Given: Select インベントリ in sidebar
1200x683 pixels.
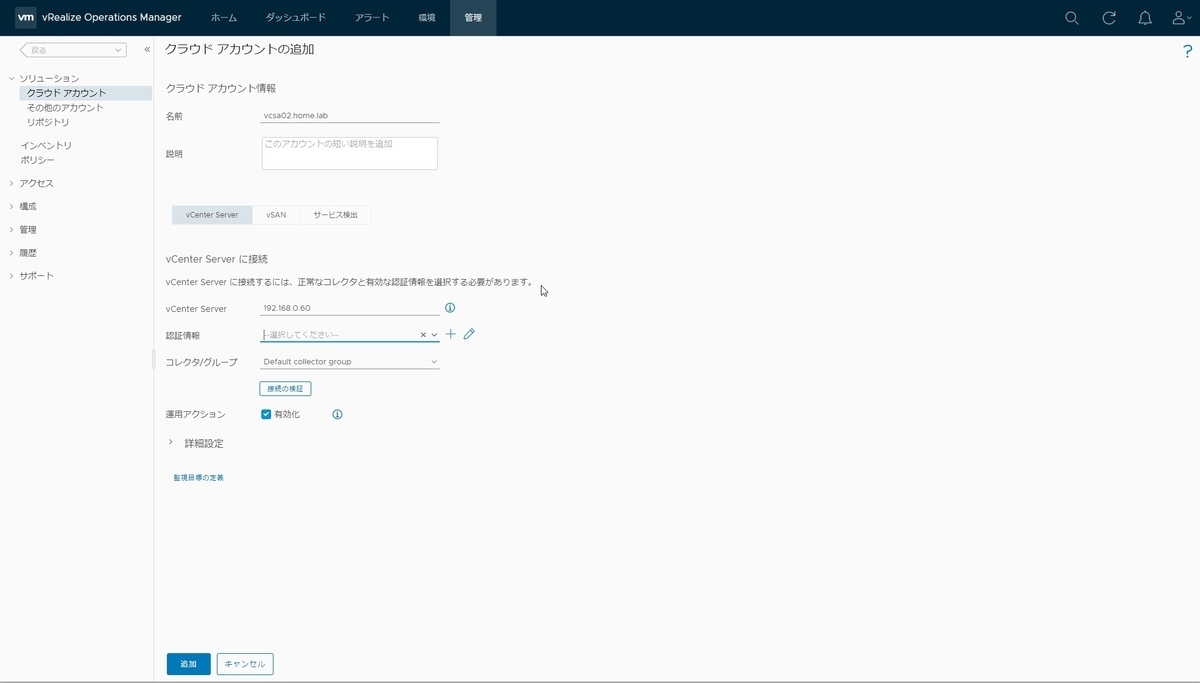Looking at the screenshot, I should click(x=46, y=145).
